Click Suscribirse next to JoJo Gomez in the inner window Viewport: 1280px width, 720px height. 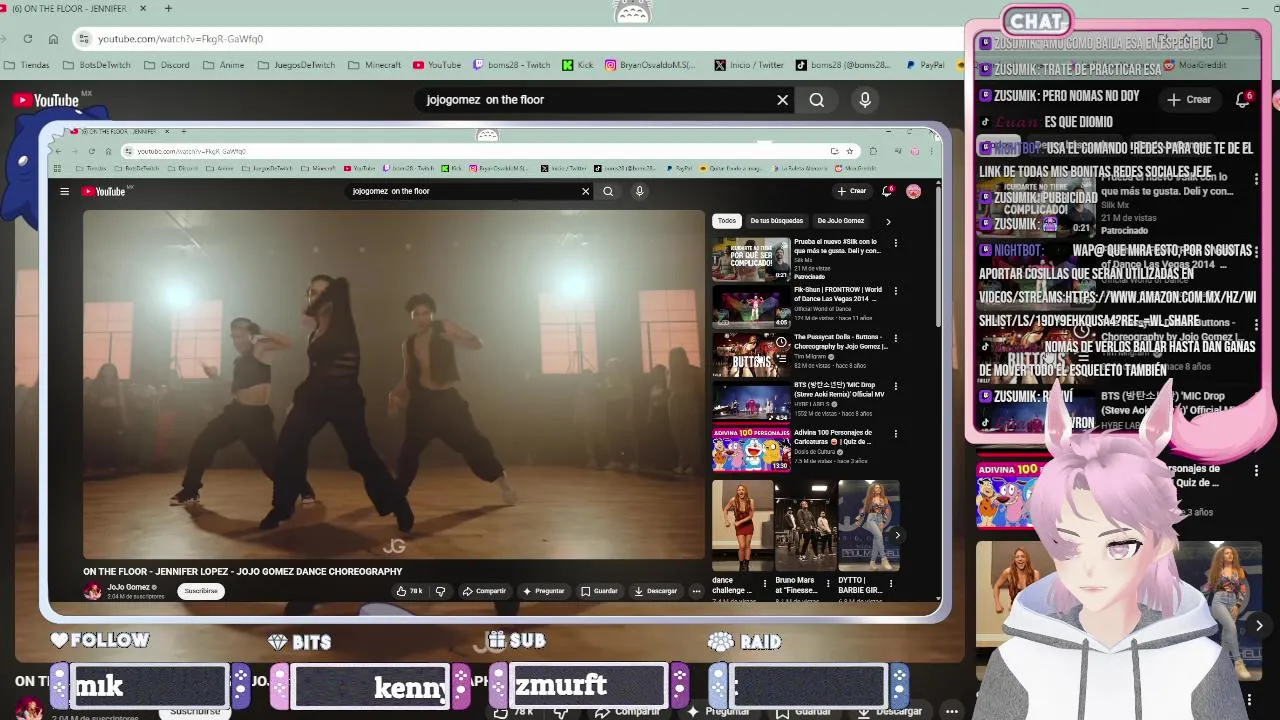tap(201, 591)
